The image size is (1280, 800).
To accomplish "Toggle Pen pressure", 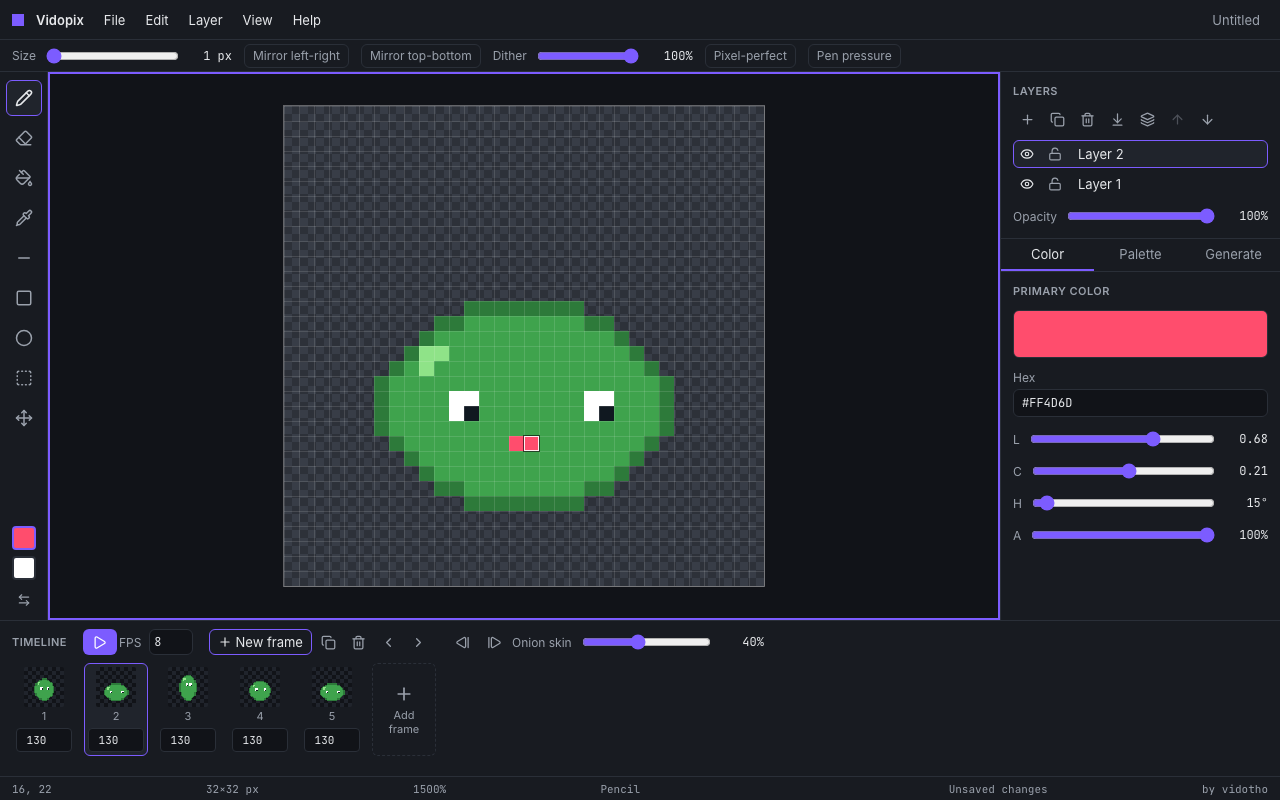I will [854, 56].
